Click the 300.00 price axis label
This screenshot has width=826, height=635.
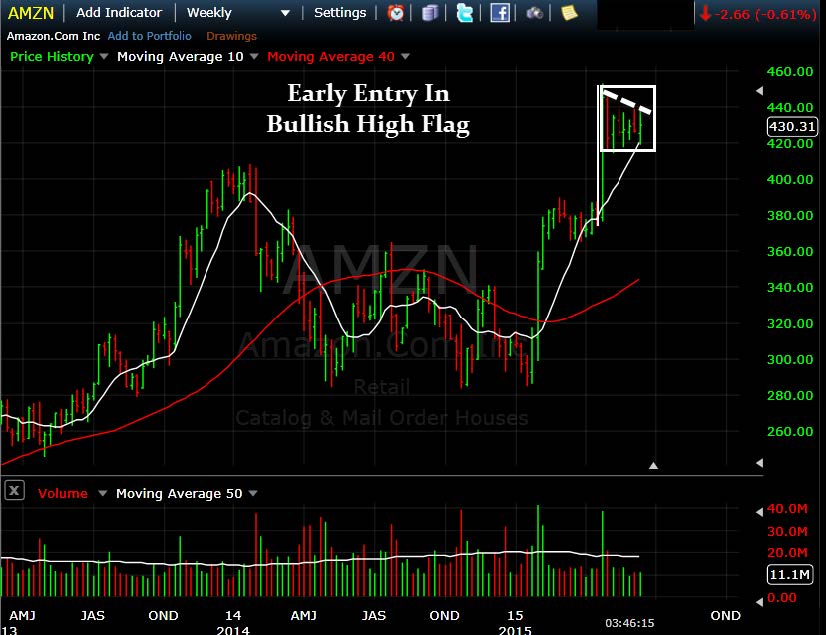click(790, 359)
